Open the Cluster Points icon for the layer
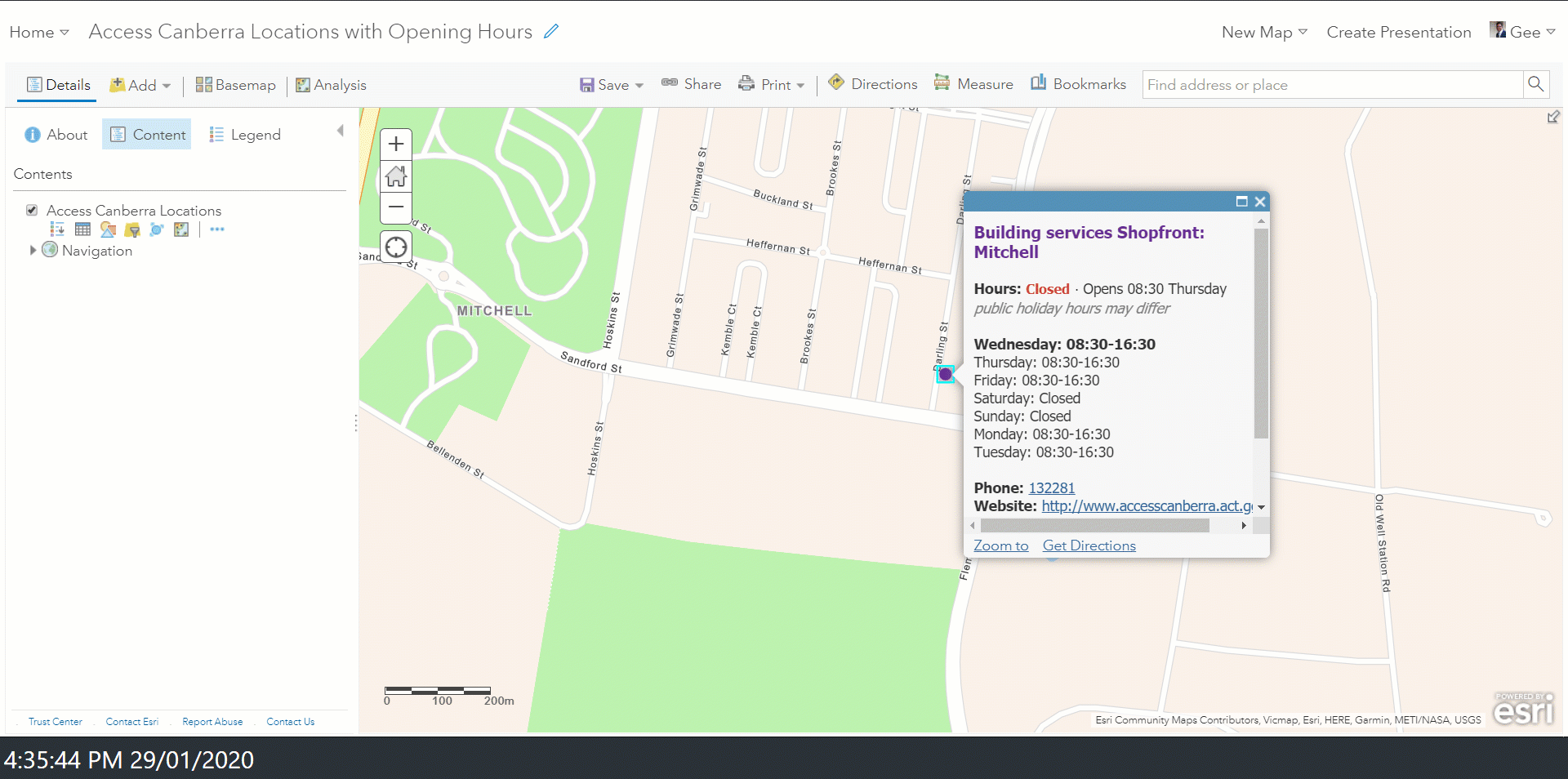 [157, 229]
